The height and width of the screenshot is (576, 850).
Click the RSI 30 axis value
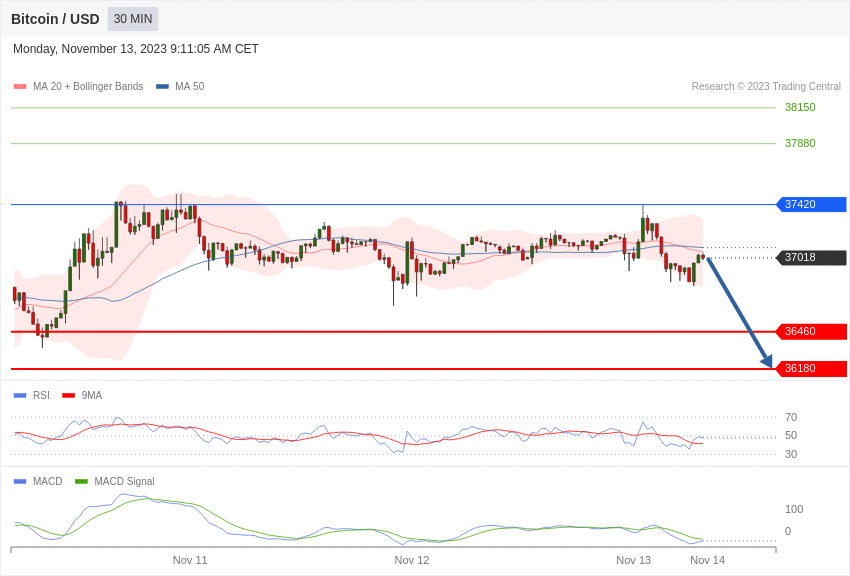coord(791,454)
